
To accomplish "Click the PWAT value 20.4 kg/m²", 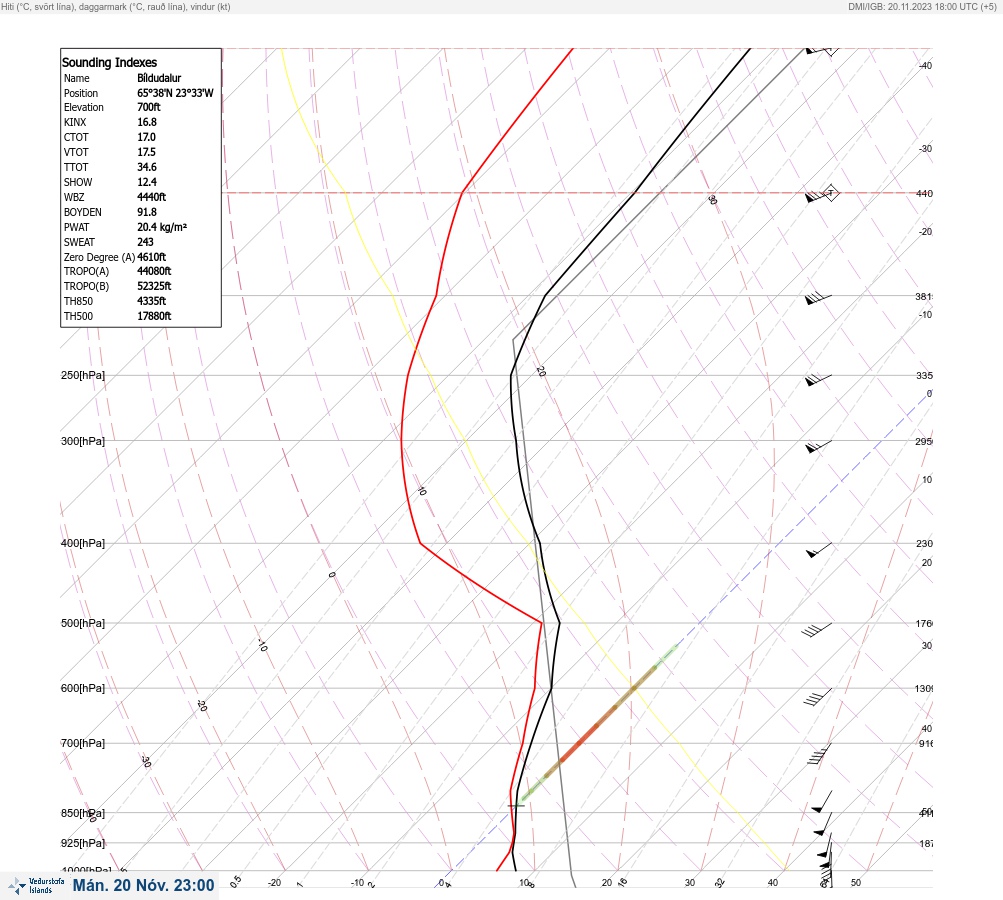I will [162, 227].
